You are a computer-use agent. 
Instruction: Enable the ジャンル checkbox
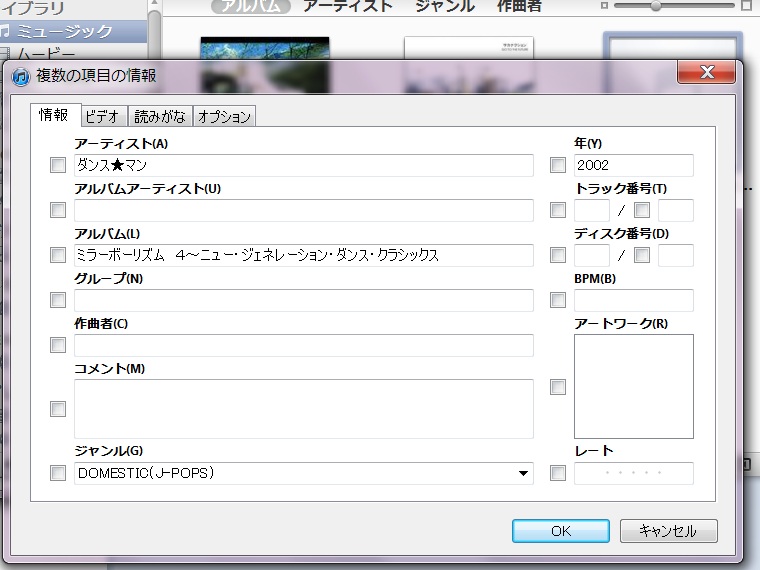pos(58,473)
